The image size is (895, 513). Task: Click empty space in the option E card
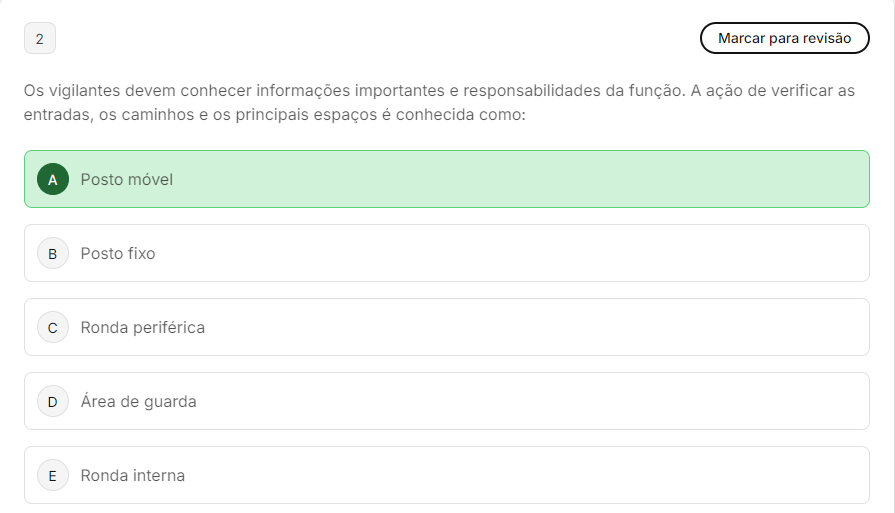(x=550, y=475)
